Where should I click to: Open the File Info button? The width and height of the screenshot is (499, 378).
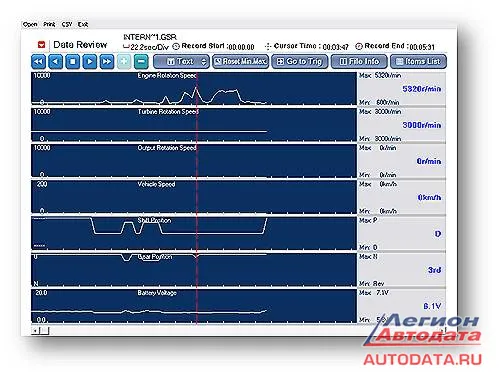[359, 62]
